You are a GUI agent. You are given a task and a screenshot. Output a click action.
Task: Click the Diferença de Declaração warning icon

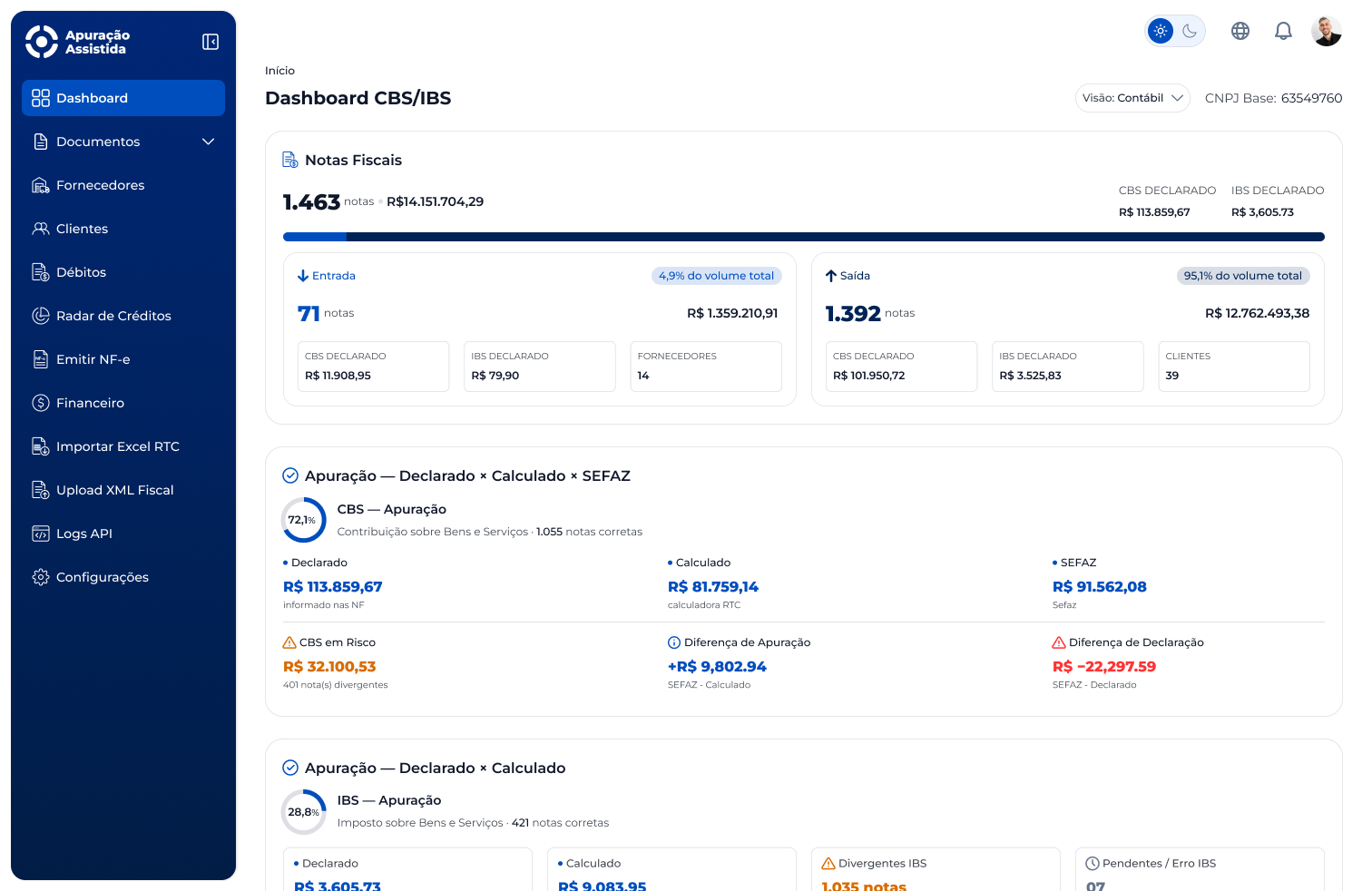[x=1059, y=642]
